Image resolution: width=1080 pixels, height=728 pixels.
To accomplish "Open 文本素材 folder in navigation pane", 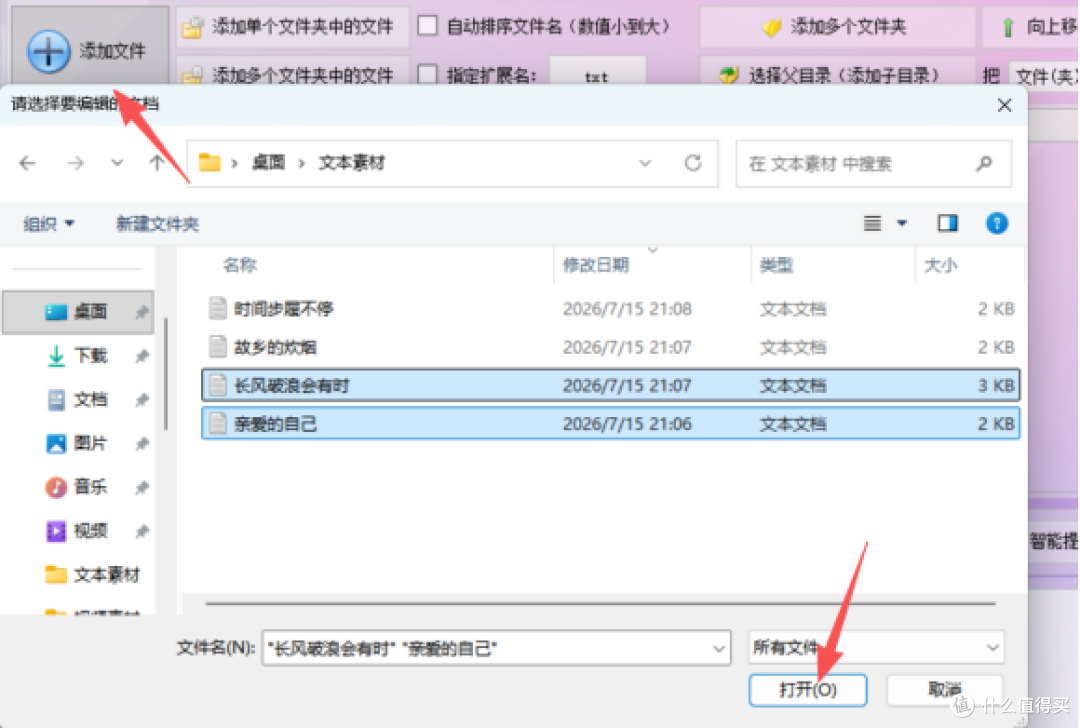I will 92,574.
